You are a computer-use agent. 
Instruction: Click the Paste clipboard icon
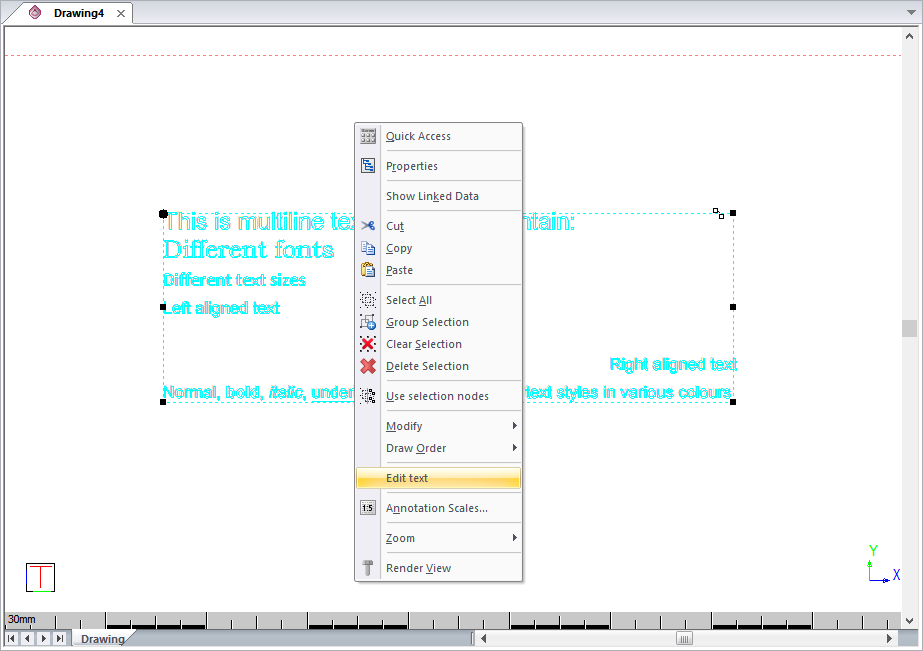coord(367,270)
